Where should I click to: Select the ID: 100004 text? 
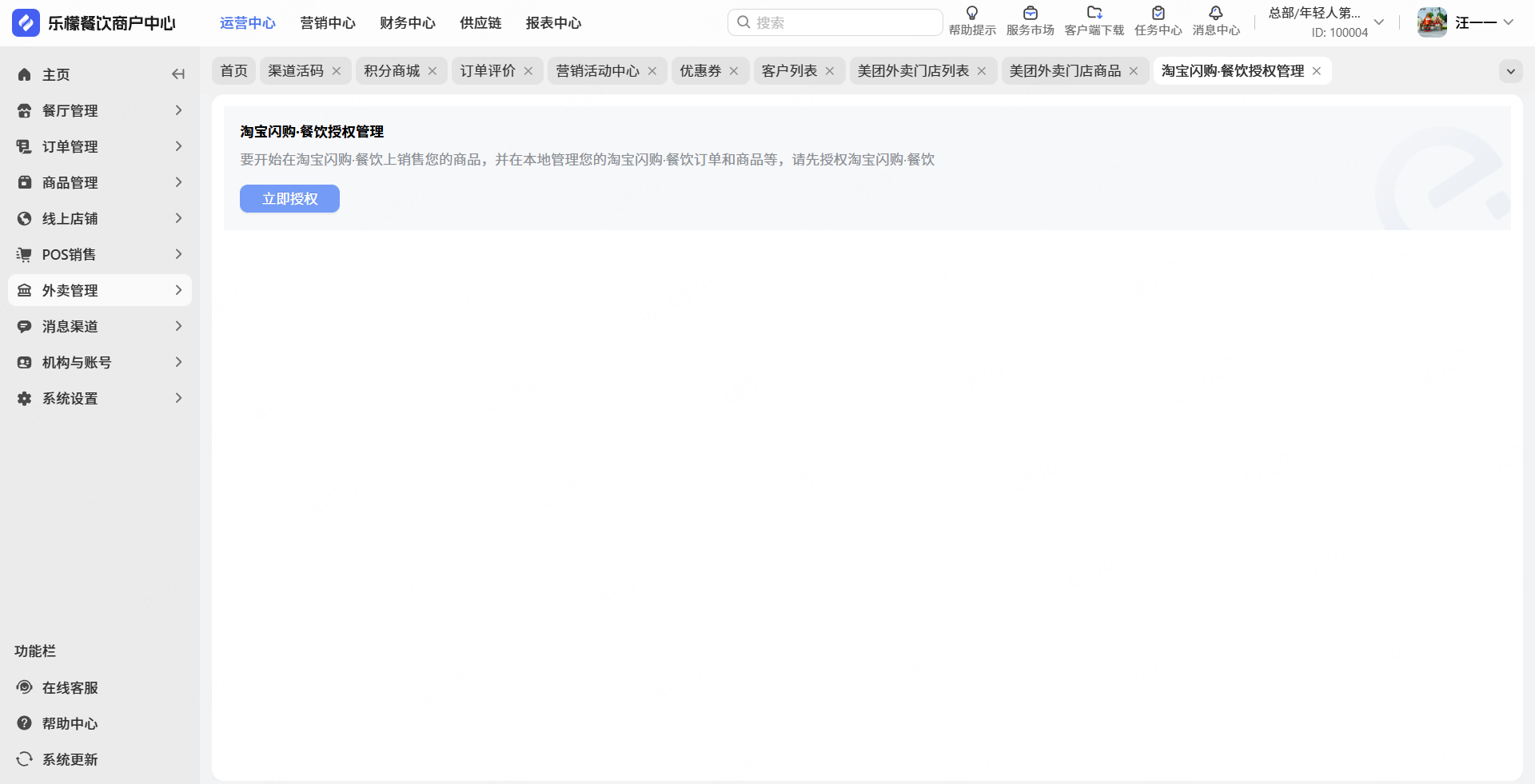(x=1340, y=33)
